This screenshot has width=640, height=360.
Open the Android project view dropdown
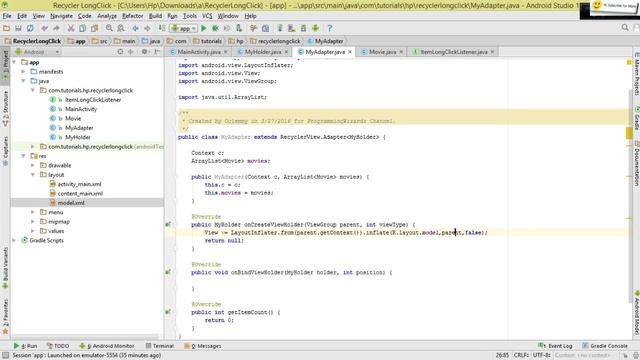click(37, 52)
